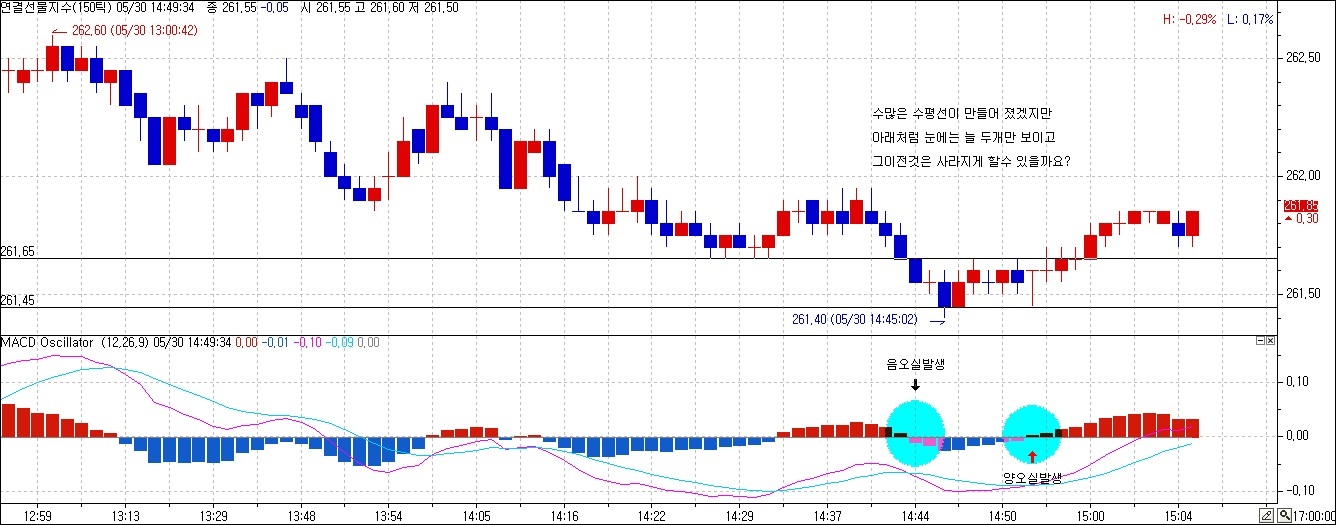The height and width of the screenshot is (525, 1336).
Task: Click the 14:05 time axis label
Action: pyautogui.click(x=476, y=516)
